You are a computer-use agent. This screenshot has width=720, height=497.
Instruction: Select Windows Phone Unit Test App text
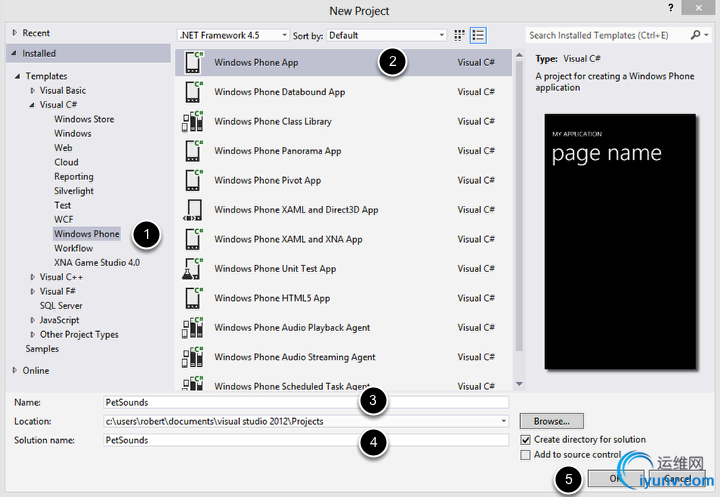click(275, 269)
